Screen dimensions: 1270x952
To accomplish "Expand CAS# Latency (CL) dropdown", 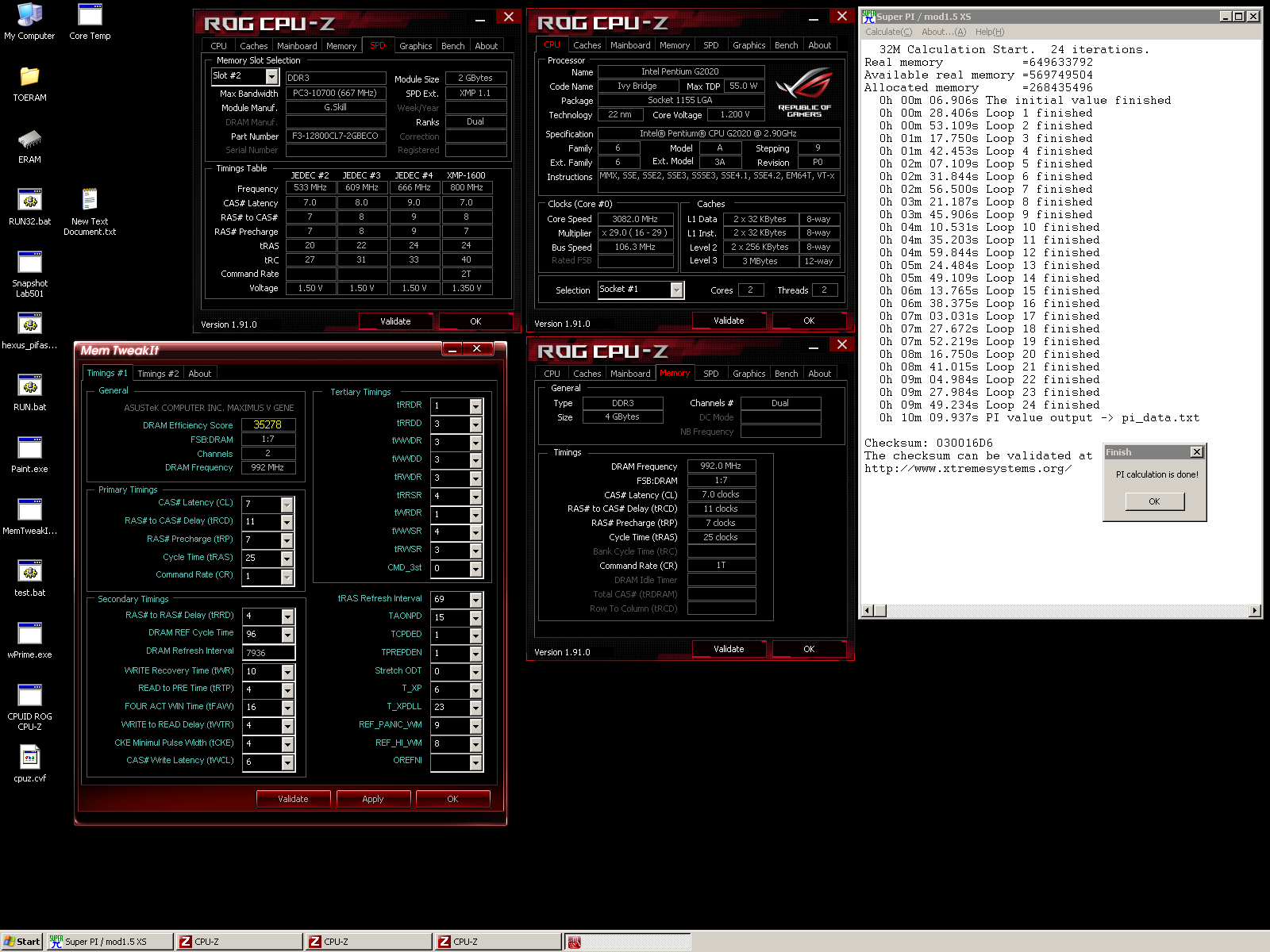I will (x=287, y=505).
